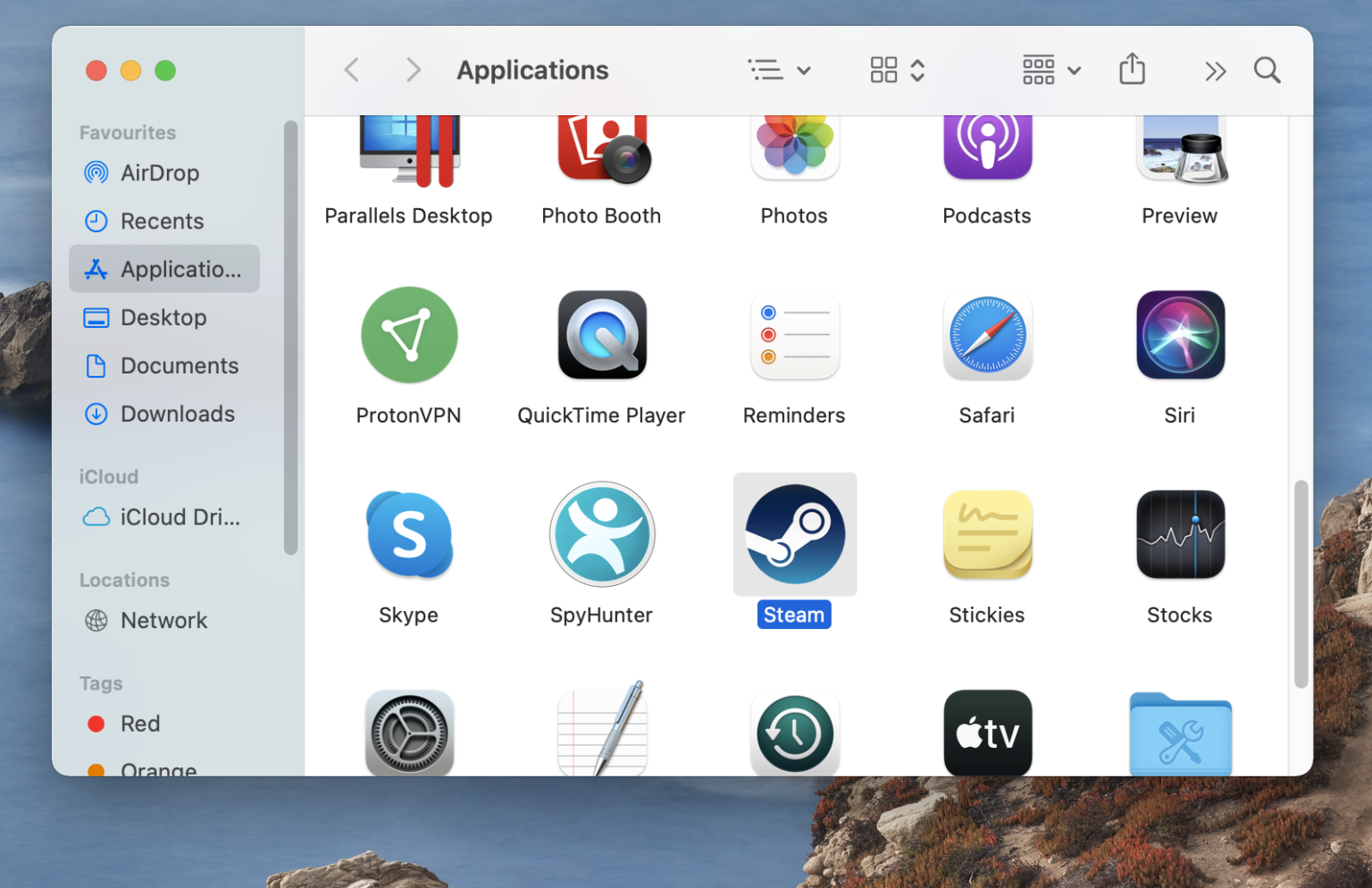1372x888 pixels.
Task: Open iCloud Drive in the sidebar
Action: click(x=164, y=517)
